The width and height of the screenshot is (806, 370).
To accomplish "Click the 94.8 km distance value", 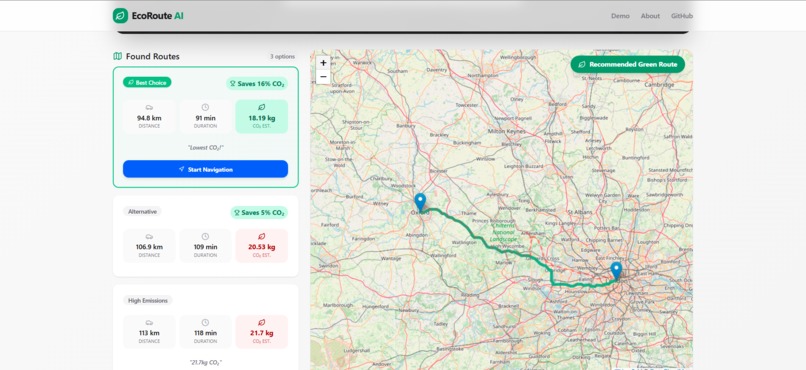I will (149, 118).
